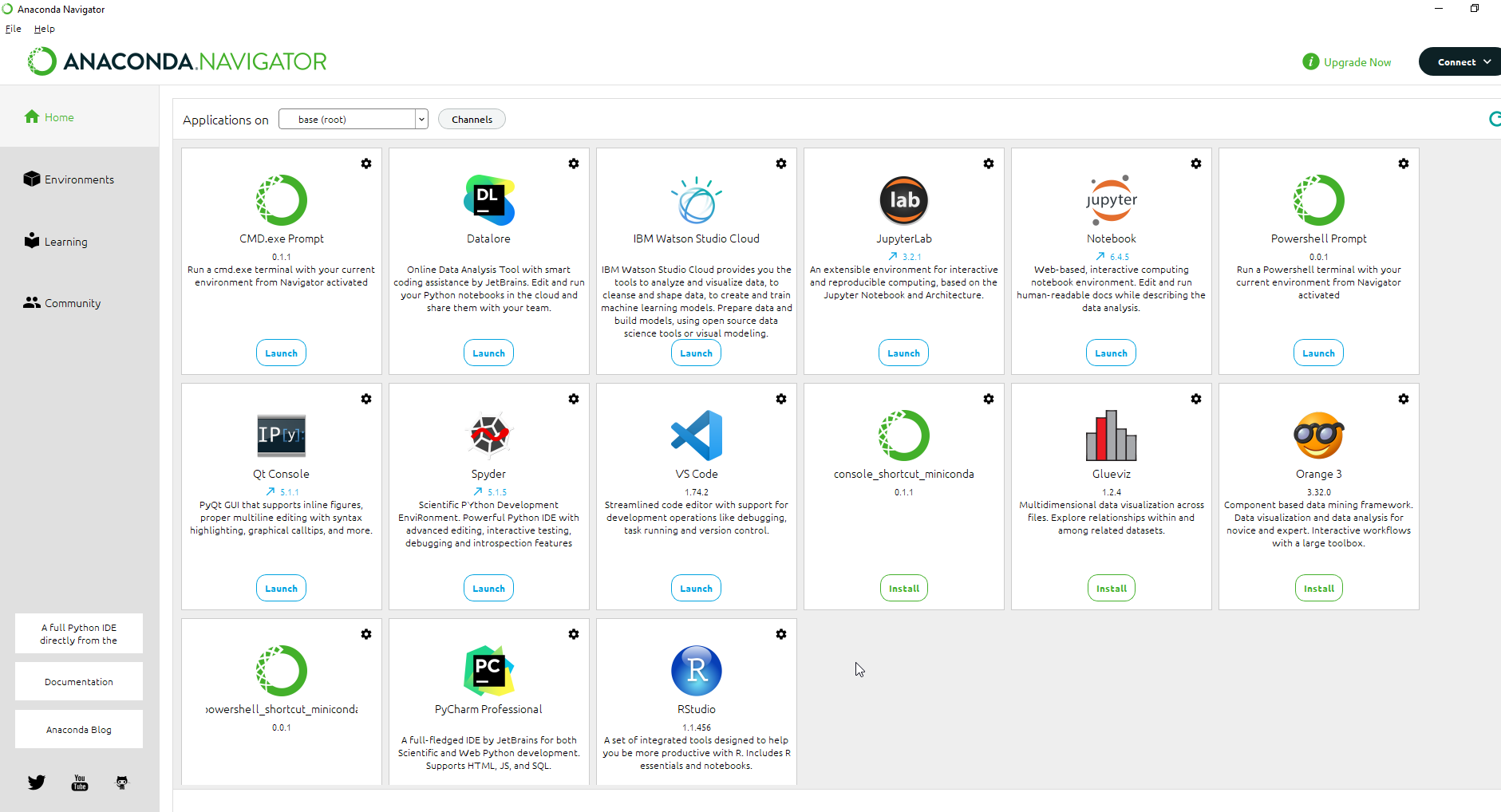Open settings gear on Powershell Prompt card
Screen dimensions: 1501x812
pos(1404,164)
